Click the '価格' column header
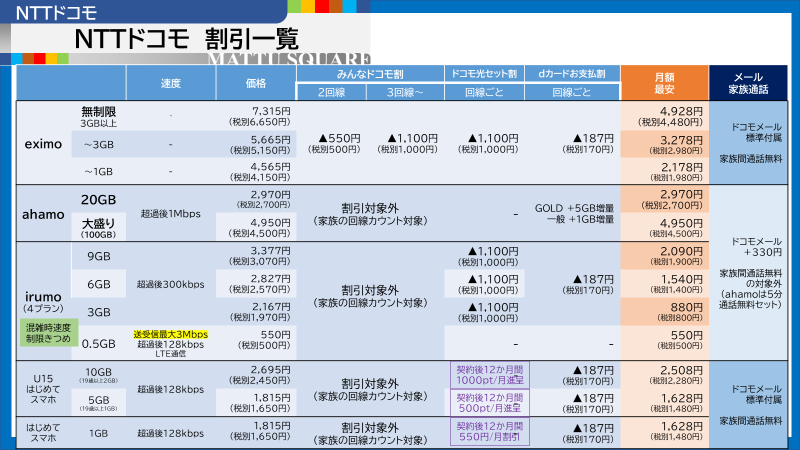The height and width of the screenshot is (450, 800). point(256,83)
